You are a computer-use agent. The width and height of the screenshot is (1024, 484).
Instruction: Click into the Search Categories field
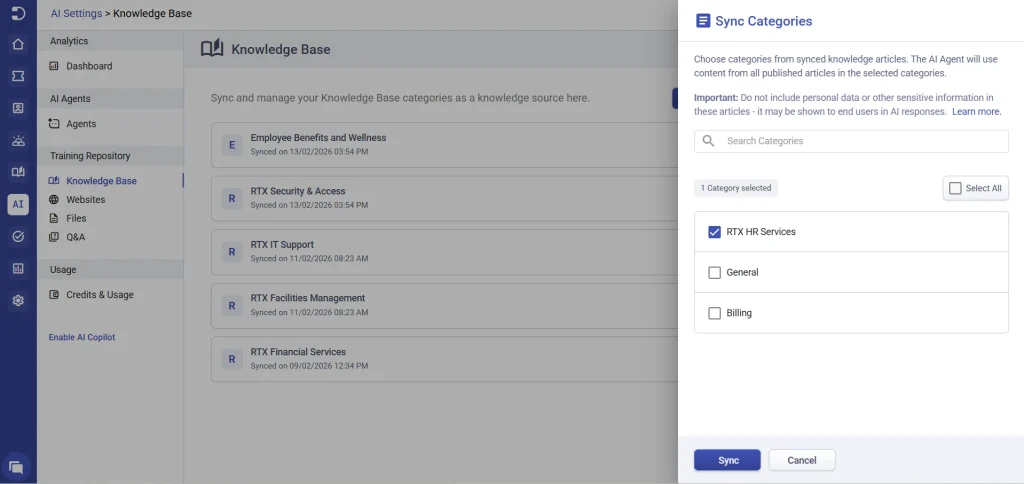851,141
